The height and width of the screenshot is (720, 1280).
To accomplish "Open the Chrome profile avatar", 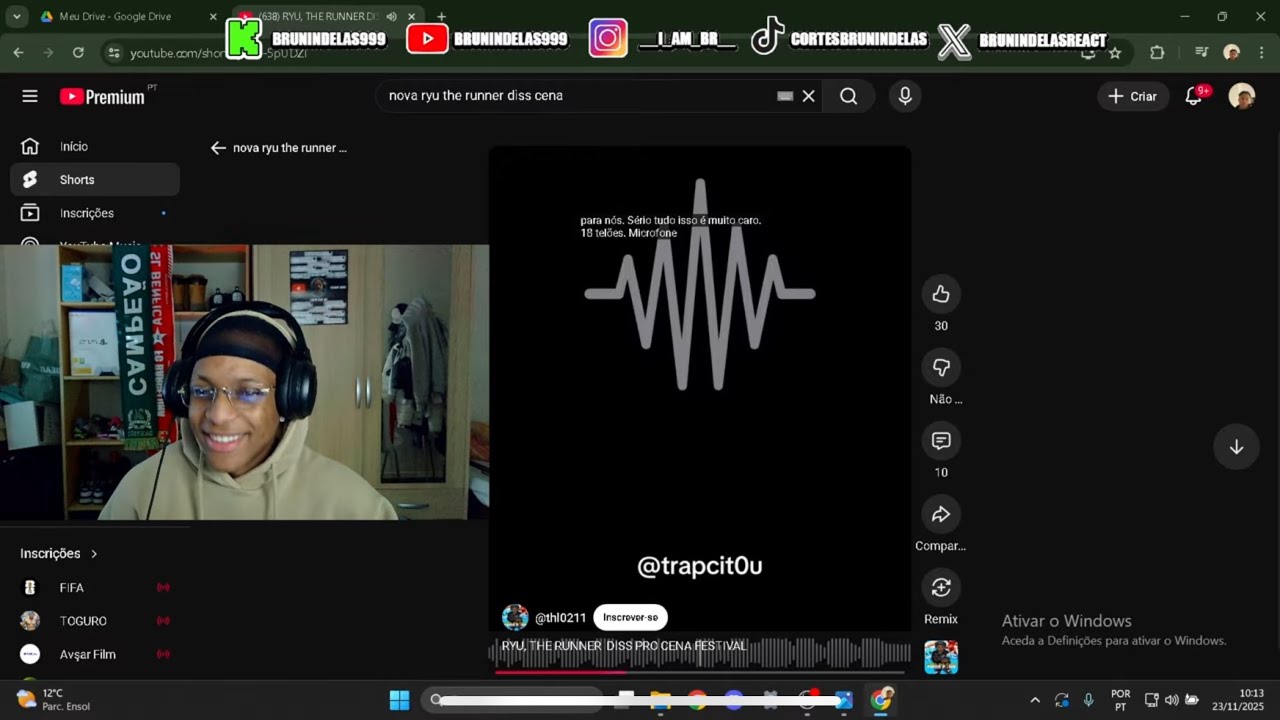I will tap(1232, 52).
